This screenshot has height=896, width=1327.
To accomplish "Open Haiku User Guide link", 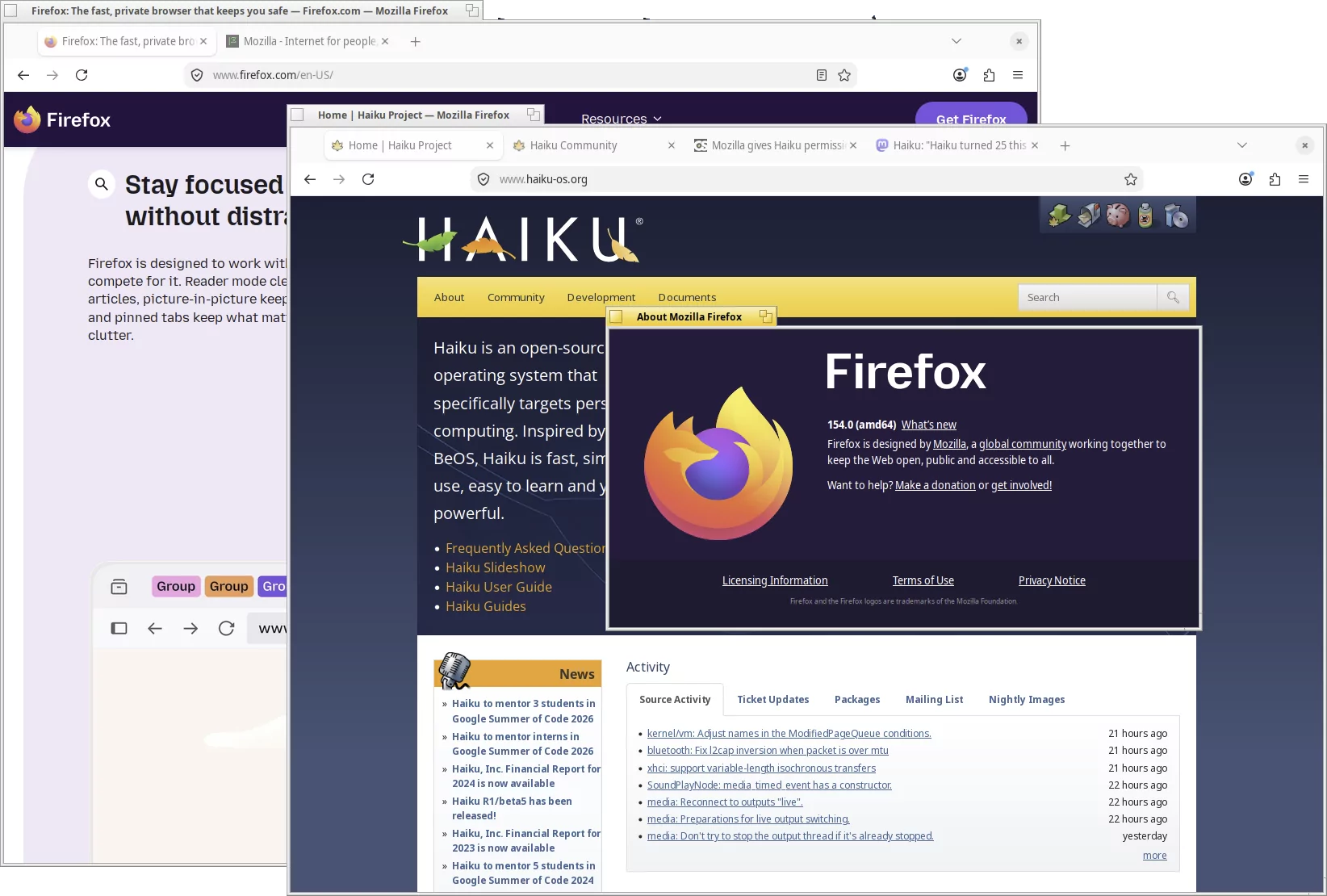I will (x=499, y=587).
